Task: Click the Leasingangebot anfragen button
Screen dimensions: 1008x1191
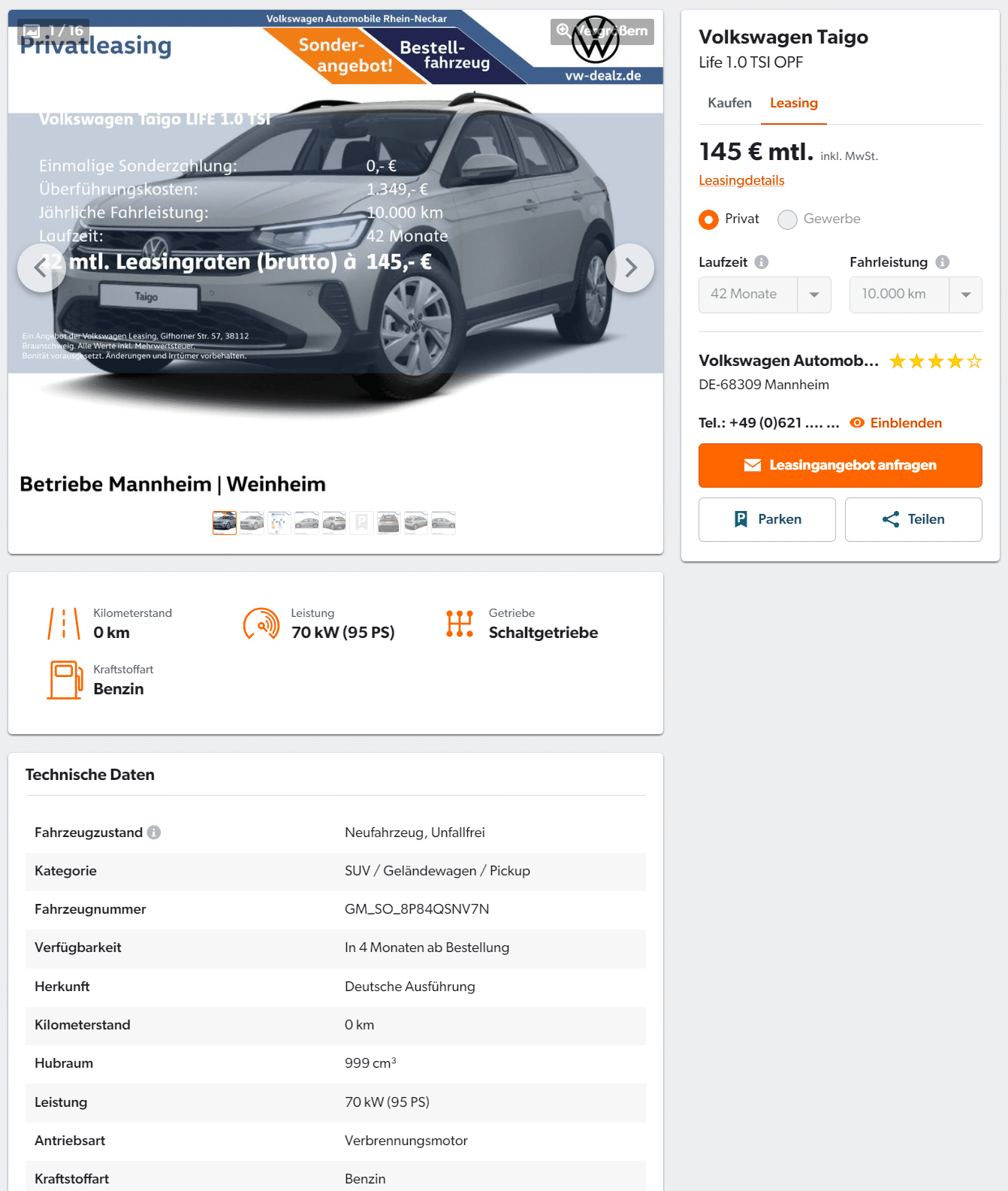Action: pyautogui.click(x=841, y=465)
